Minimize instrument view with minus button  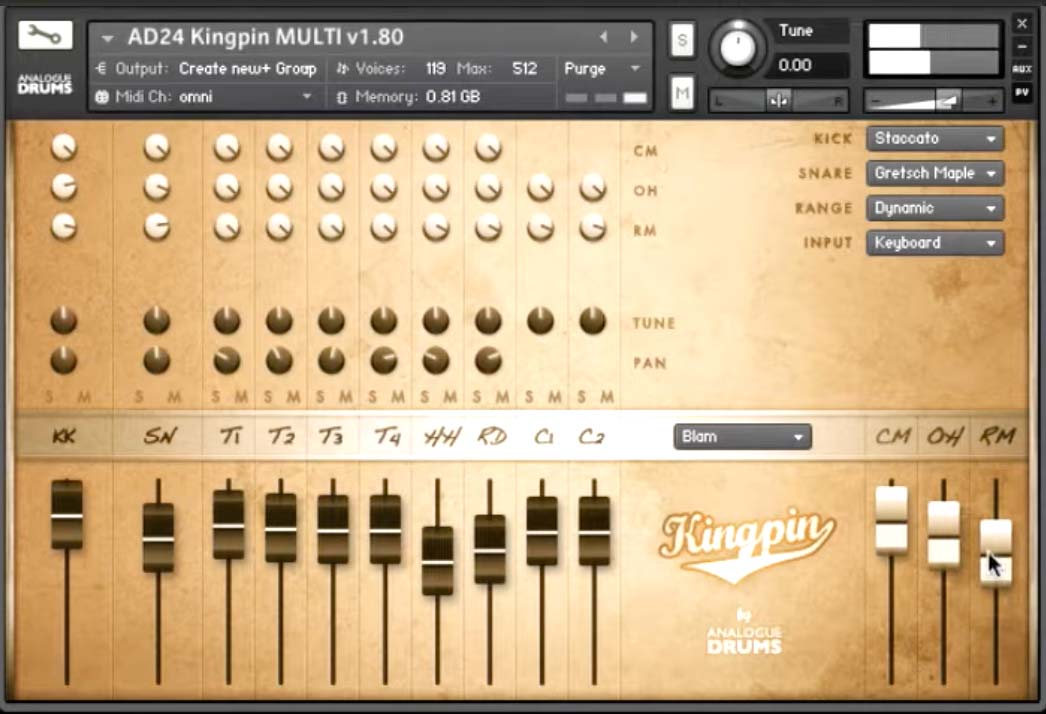pyautogui.click(x=1022, y=47)
